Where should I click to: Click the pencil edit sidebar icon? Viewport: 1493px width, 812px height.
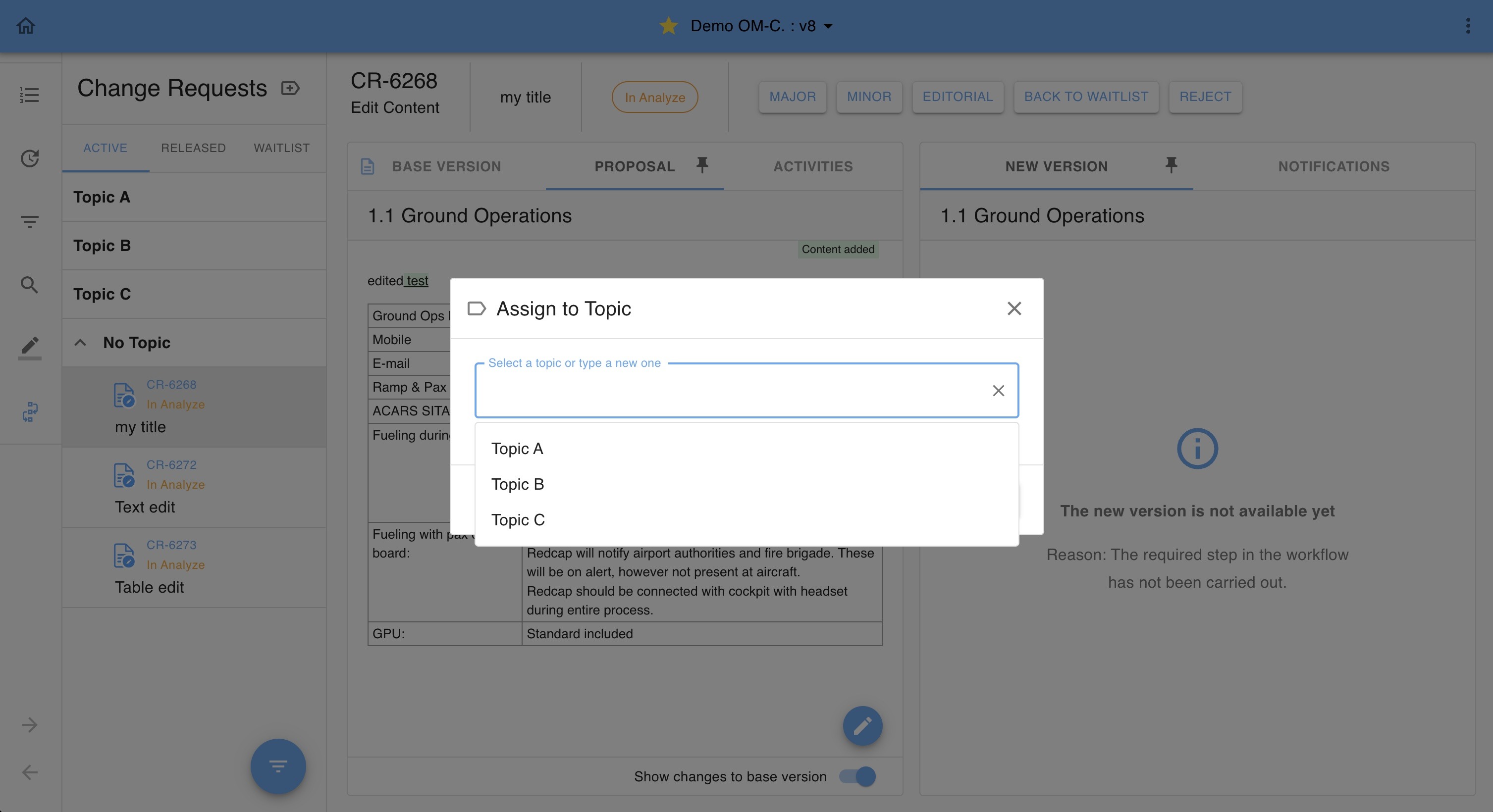pos(29,347)
